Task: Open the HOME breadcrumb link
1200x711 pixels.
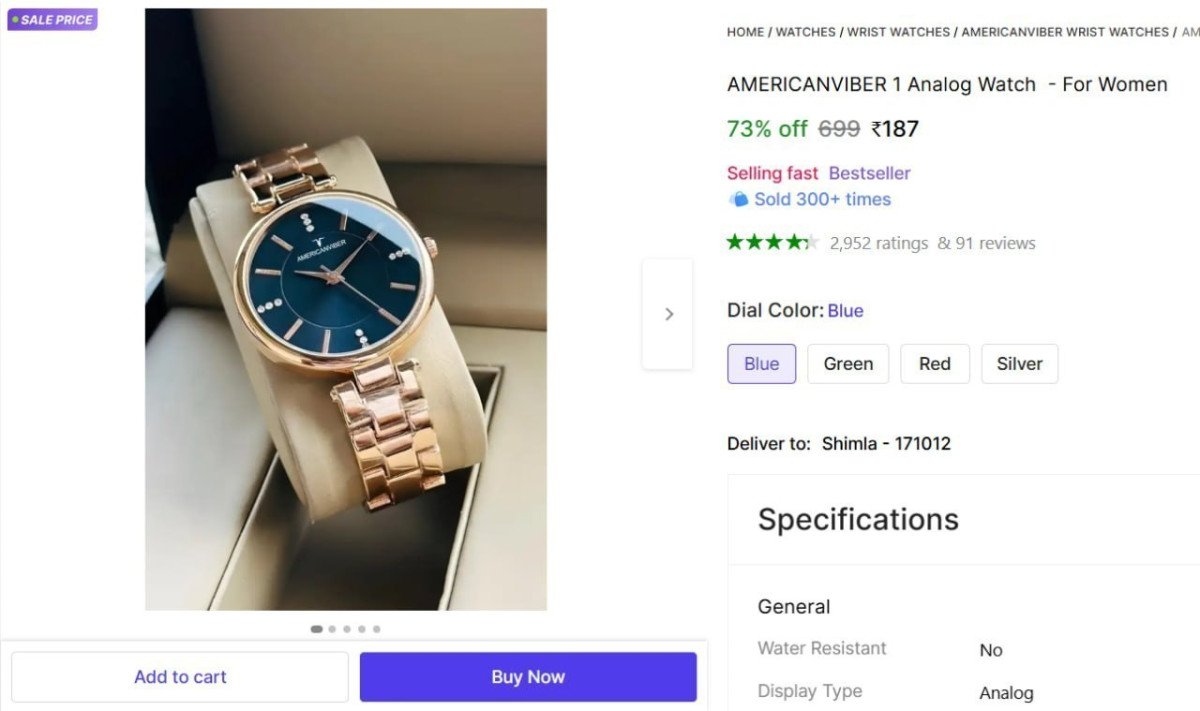Action: 744,31
